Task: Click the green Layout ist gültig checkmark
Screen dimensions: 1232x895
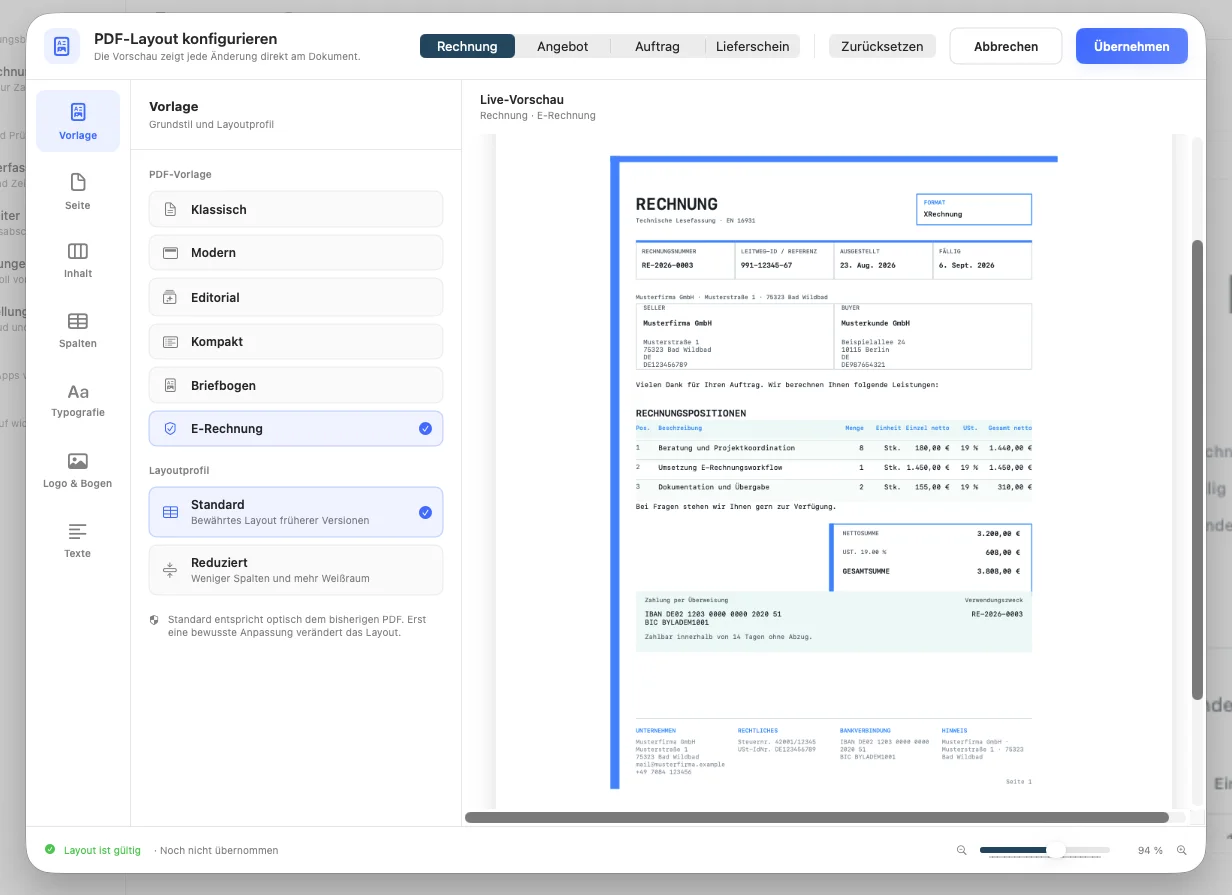Action: coord(50,850)
